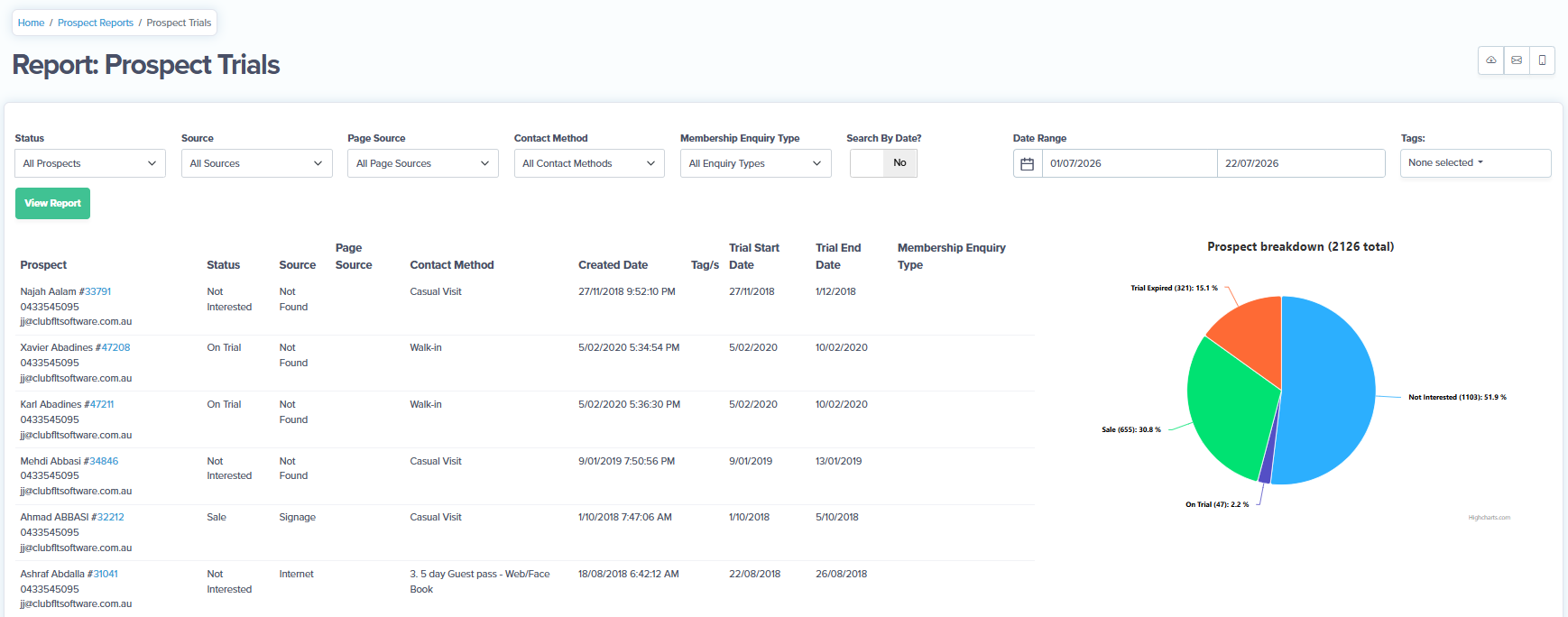Click the envelope email report icon
This screenshot has width=1568, height=617.
1517,60
